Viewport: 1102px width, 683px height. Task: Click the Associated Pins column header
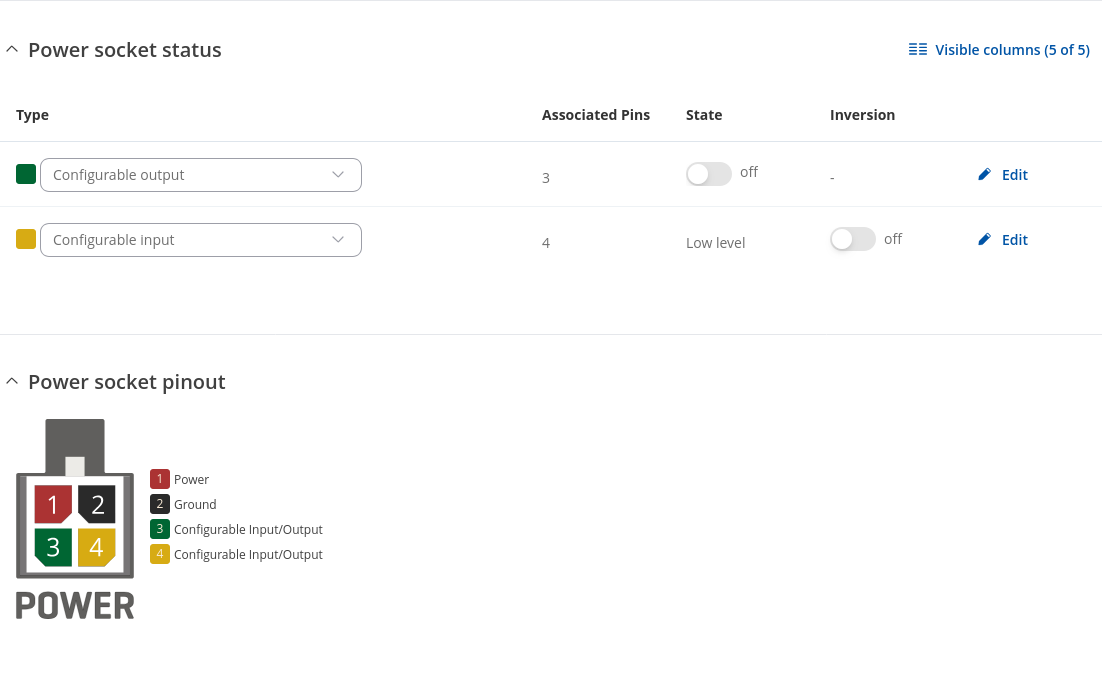point(595,115)
